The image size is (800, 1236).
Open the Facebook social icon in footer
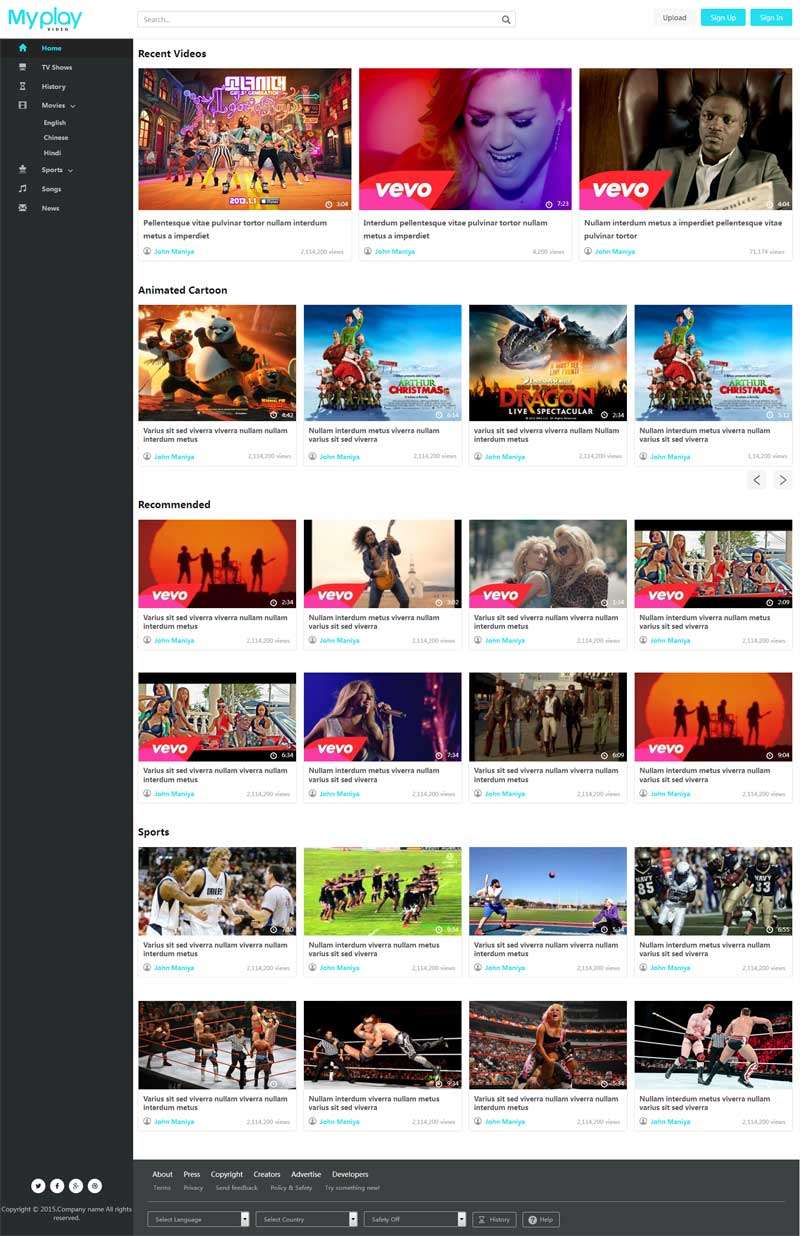[x=57, y=1186]
